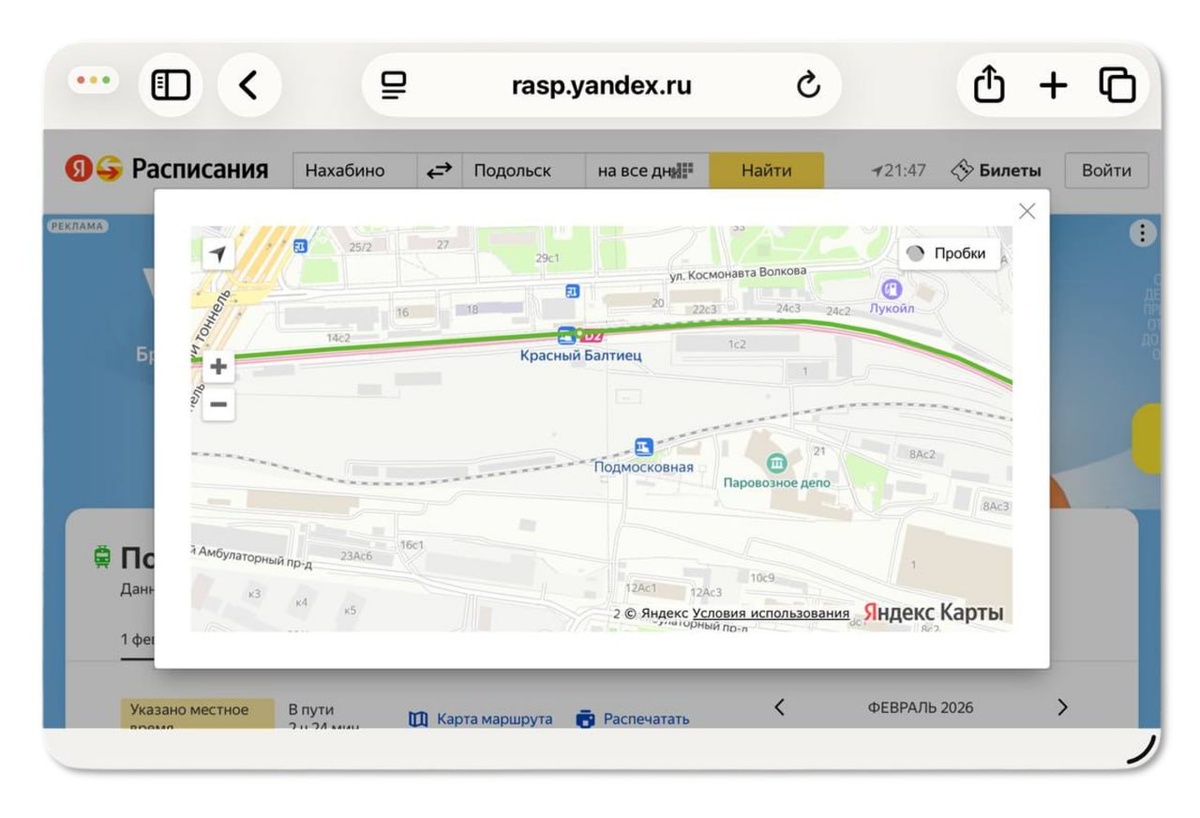Open the Safari share sheet
Screen dimensions: 1200x818
click(989, 85)
